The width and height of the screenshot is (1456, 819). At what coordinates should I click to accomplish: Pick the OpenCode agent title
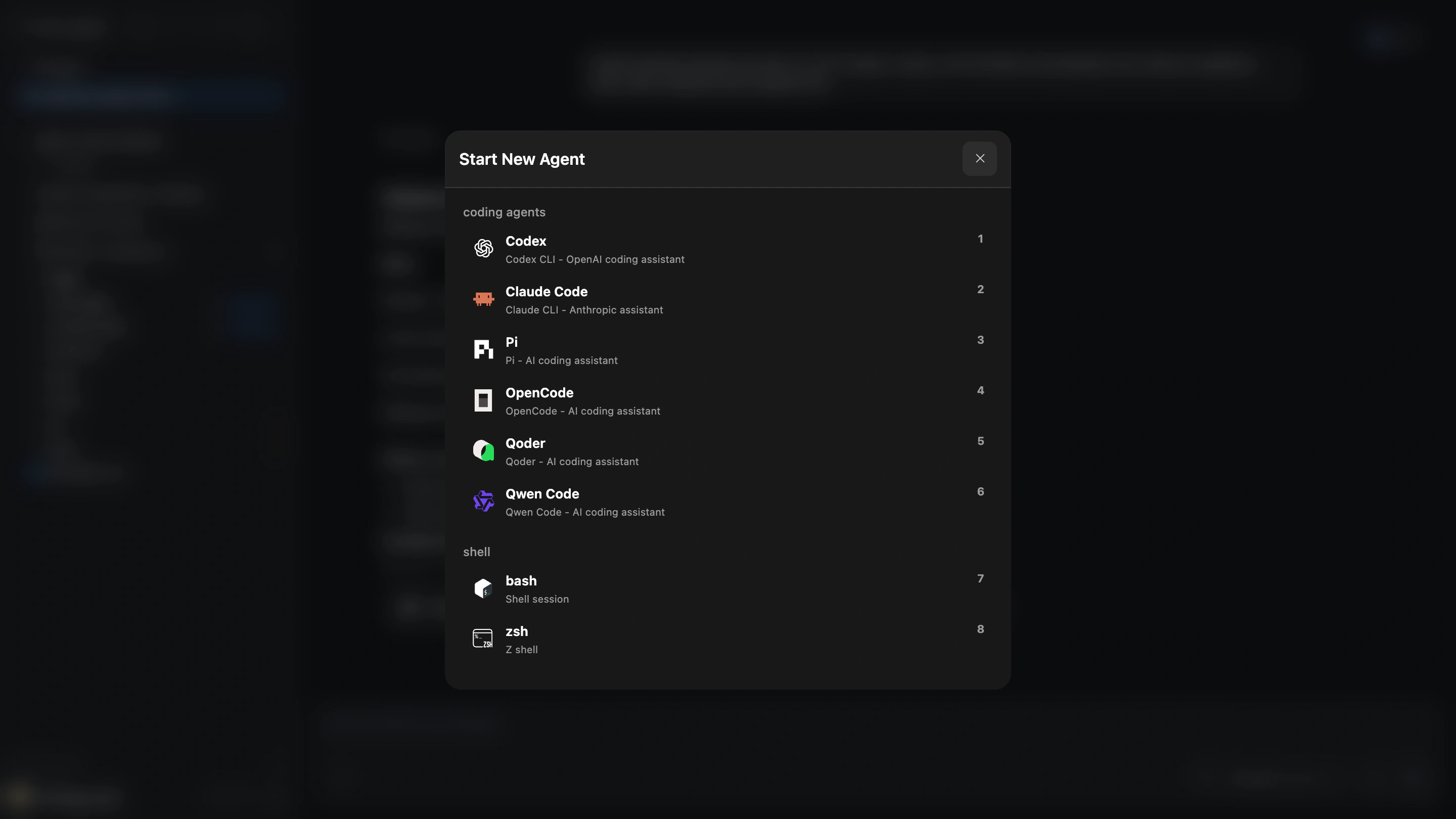539,393
